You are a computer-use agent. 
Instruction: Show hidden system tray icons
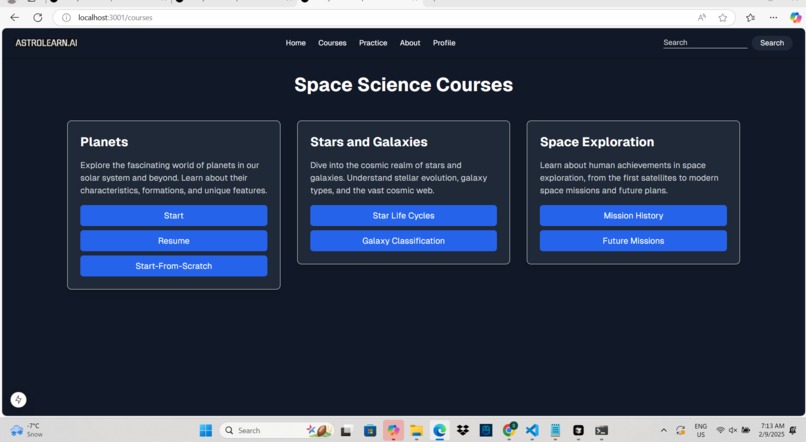pos(664,430)
